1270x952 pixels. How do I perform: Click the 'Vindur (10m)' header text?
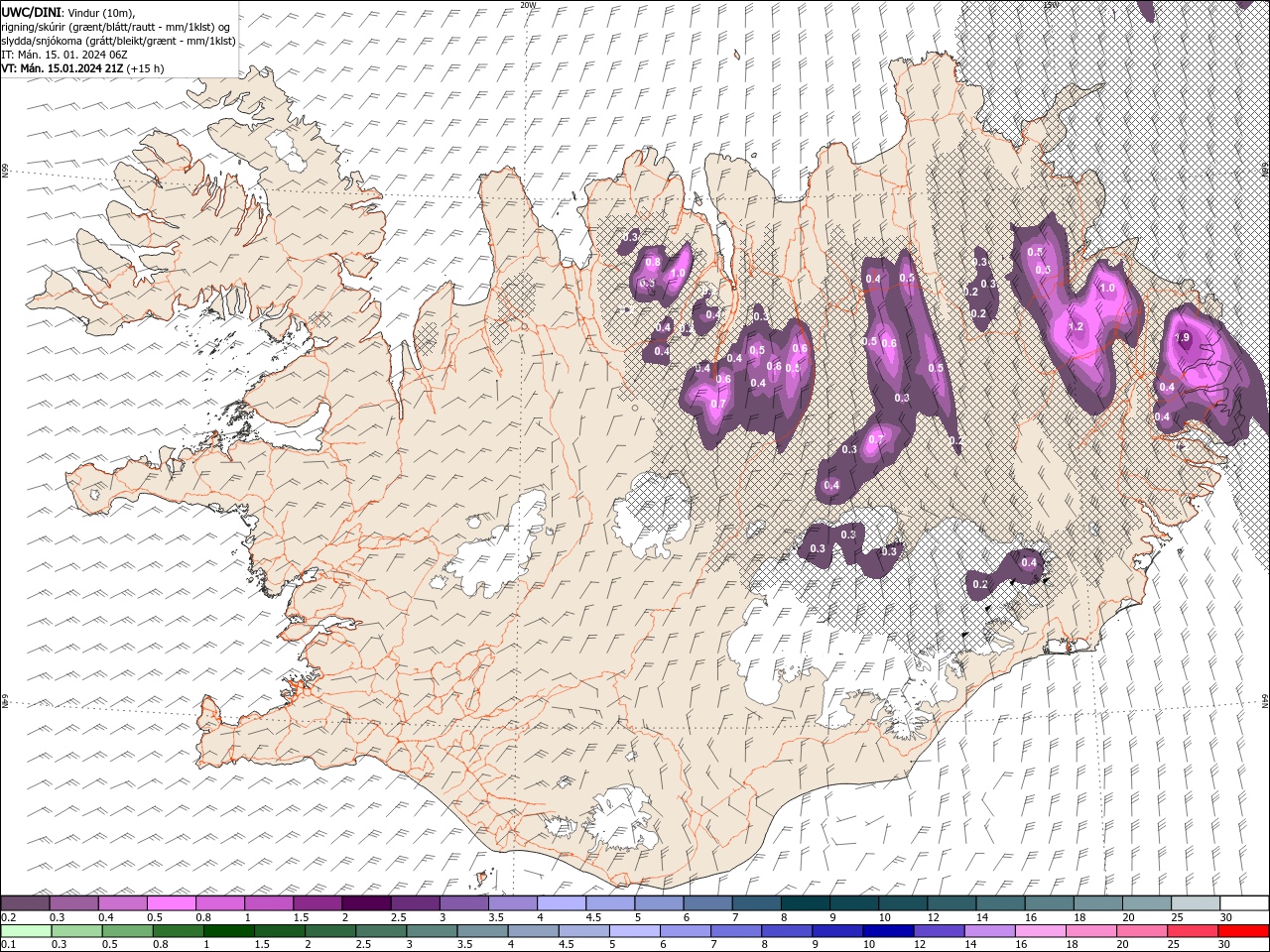click(x=102, y=13)
